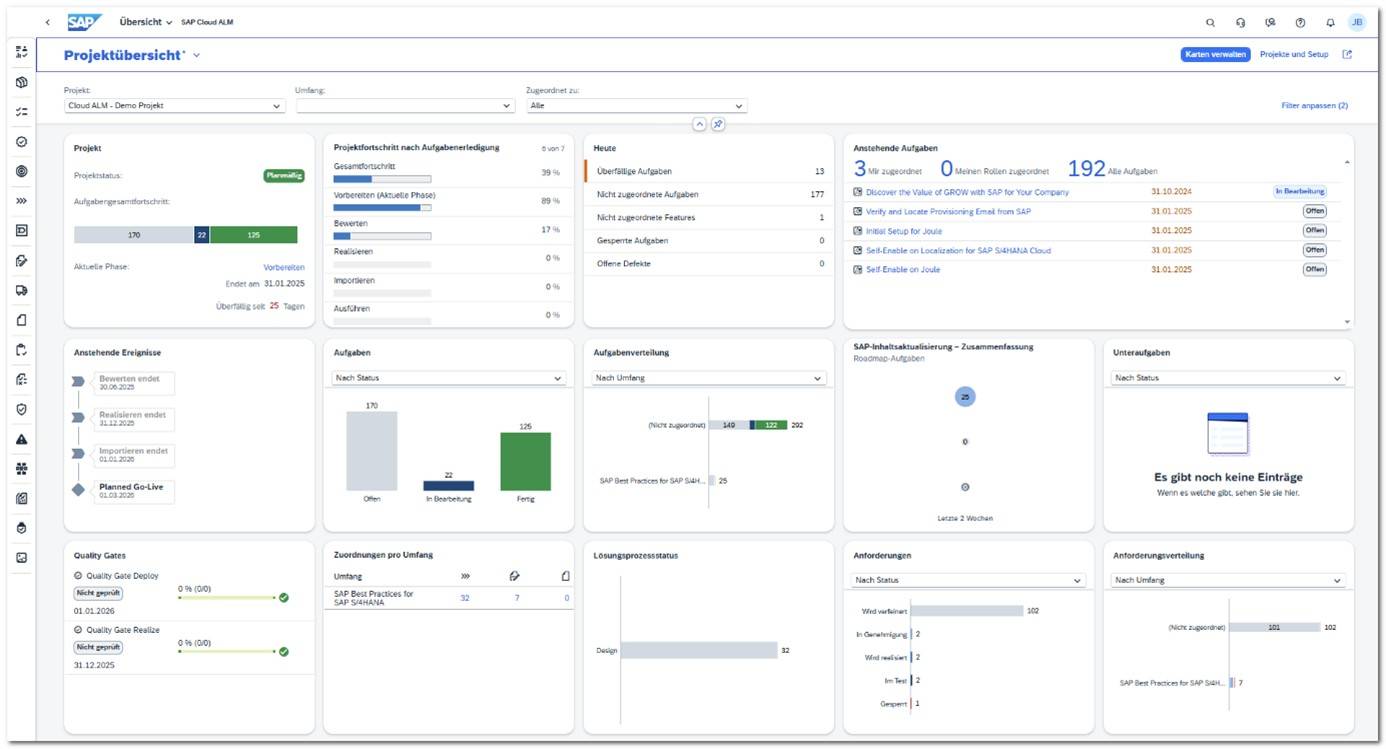
Task: Click the share export icon beside Projekte und Setup
Action: pyautogui.click(x=1347, y=54)
